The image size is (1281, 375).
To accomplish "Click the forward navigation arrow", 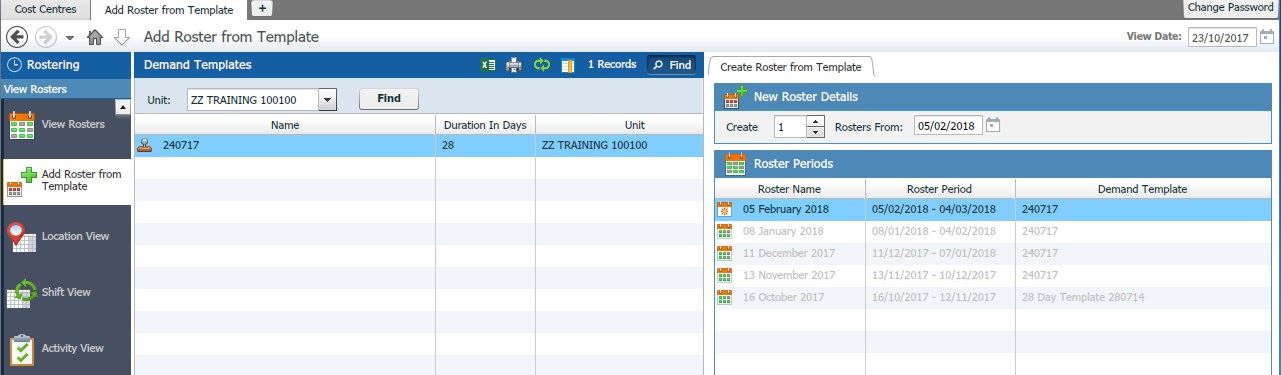I will point(45,37).
